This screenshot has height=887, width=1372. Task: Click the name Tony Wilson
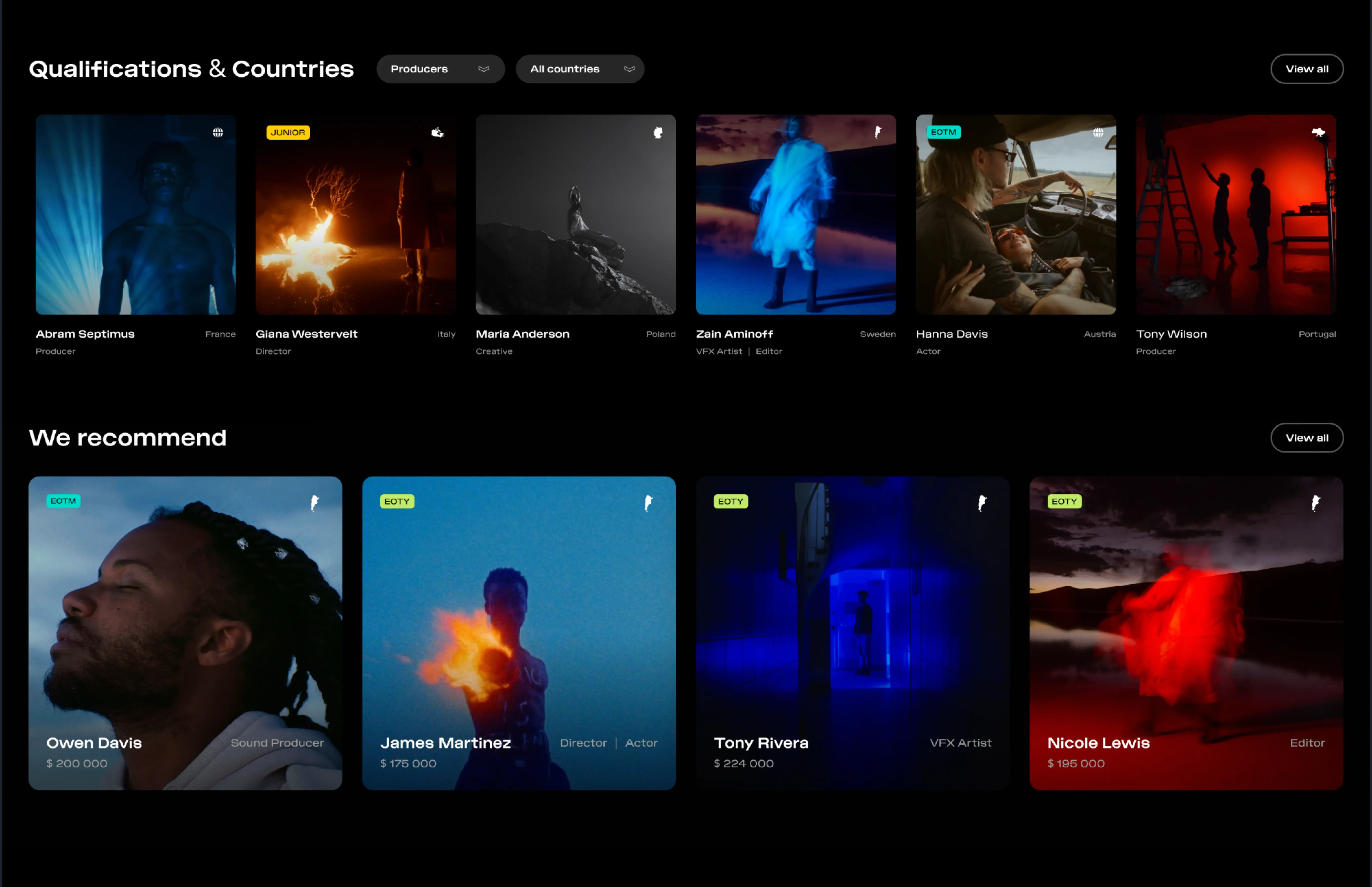[1171, 334]
